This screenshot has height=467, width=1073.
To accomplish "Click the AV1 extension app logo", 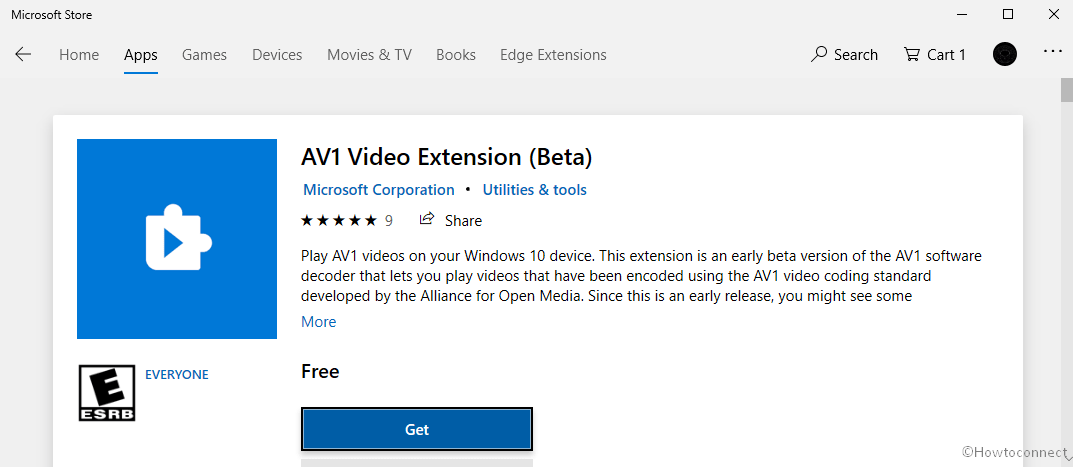I will [x=176, y=239].
